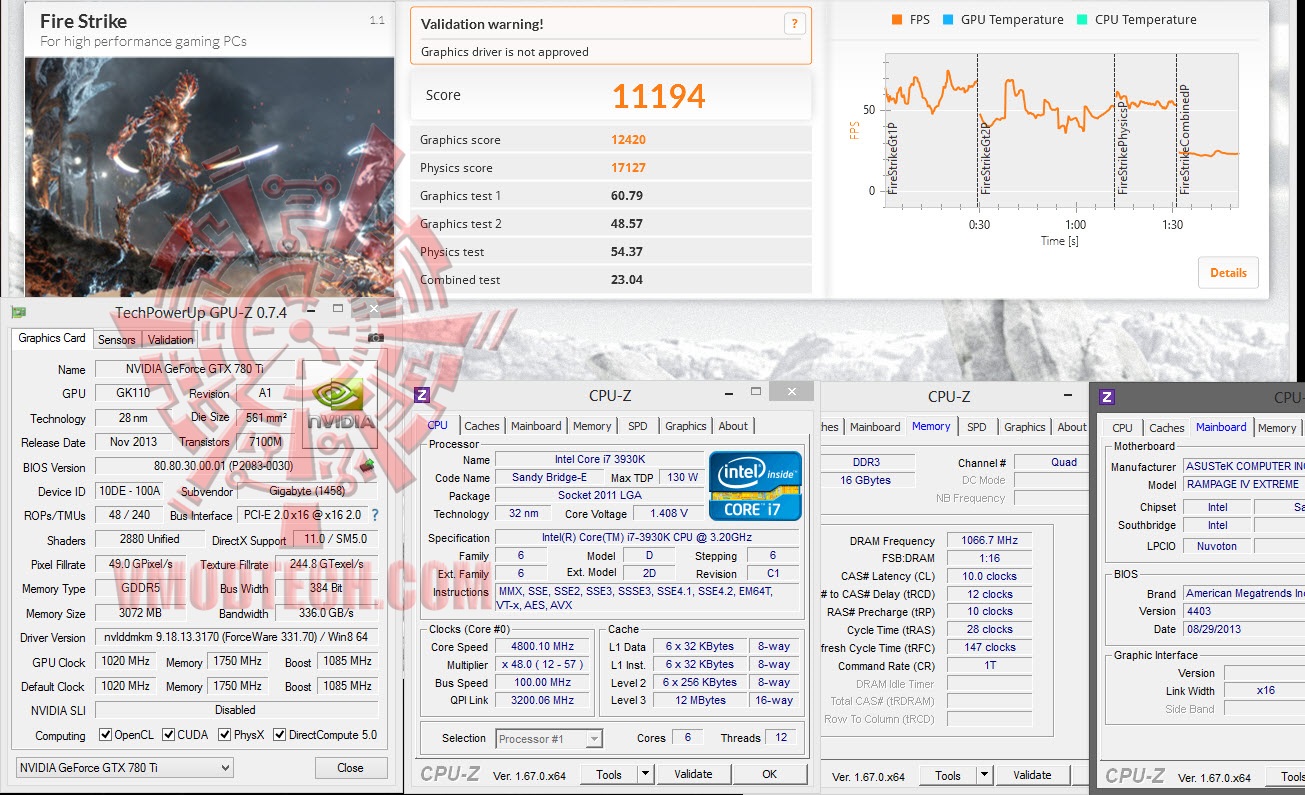Open the Caches tab in the left CPU-Z window
This screenshot has width=1305, height=795.
(x=482, y=426)
